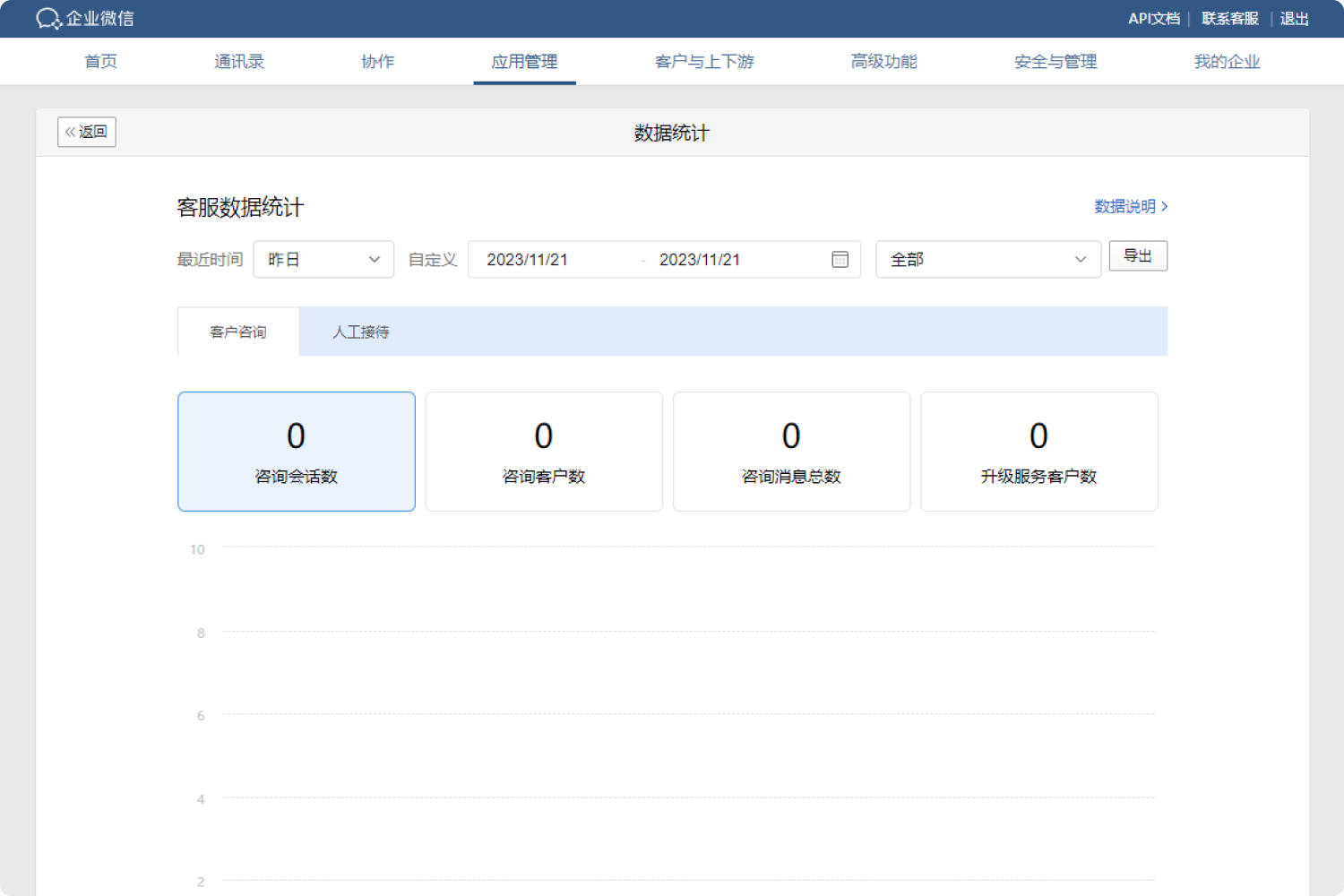Click the chart axis value 8
The width and height of the screenshot is (1344, 896).
[201, 633]
